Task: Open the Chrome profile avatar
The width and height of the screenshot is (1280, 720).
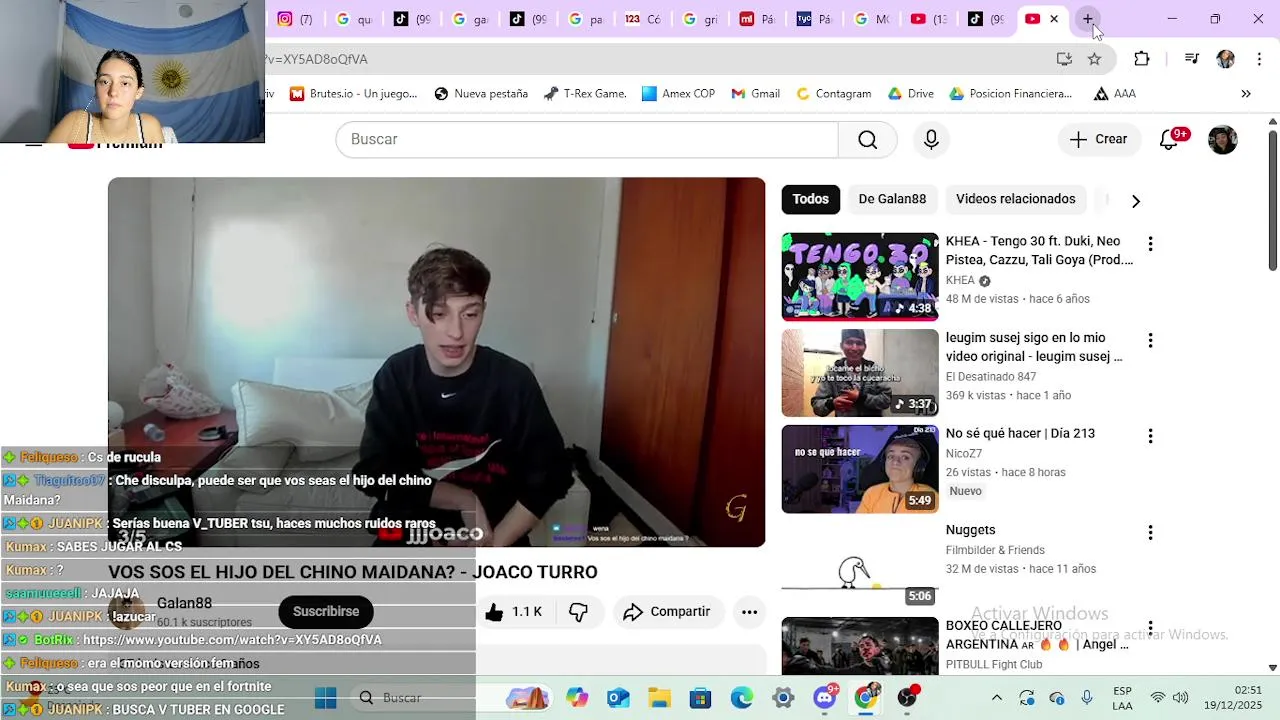Action: click(1226, 59)
